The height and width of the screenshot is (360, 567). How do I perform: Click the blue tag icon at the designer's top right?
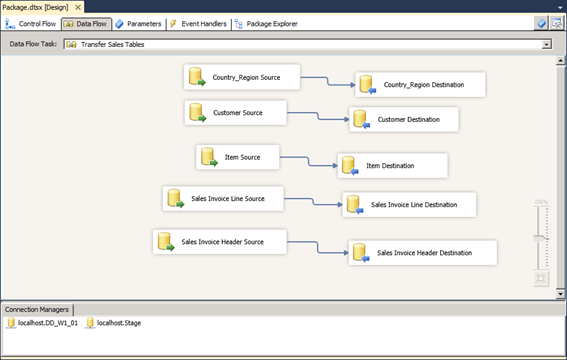(541, 23)
